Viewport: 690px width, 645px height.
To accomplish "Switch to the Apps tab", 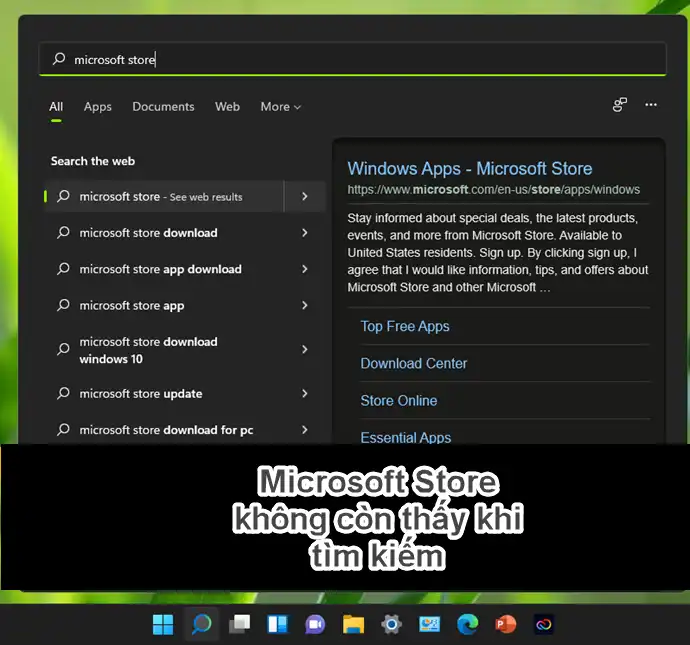I will click(98, 106).
